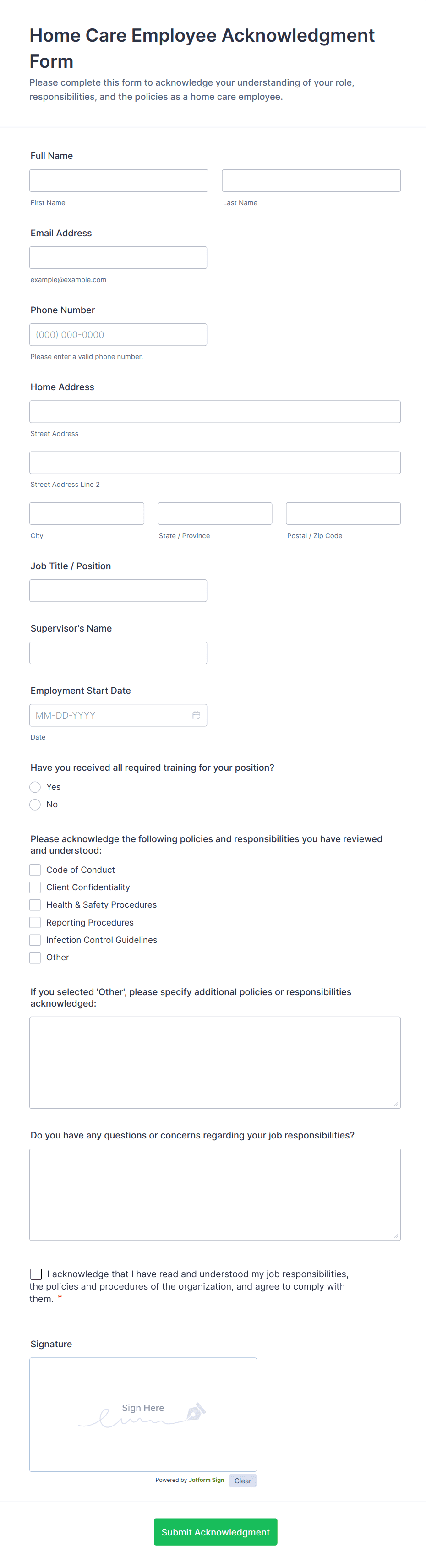Check the Code of Conduct box
426x1568 pixels.
pyautogui.click(x=35, y=870)
